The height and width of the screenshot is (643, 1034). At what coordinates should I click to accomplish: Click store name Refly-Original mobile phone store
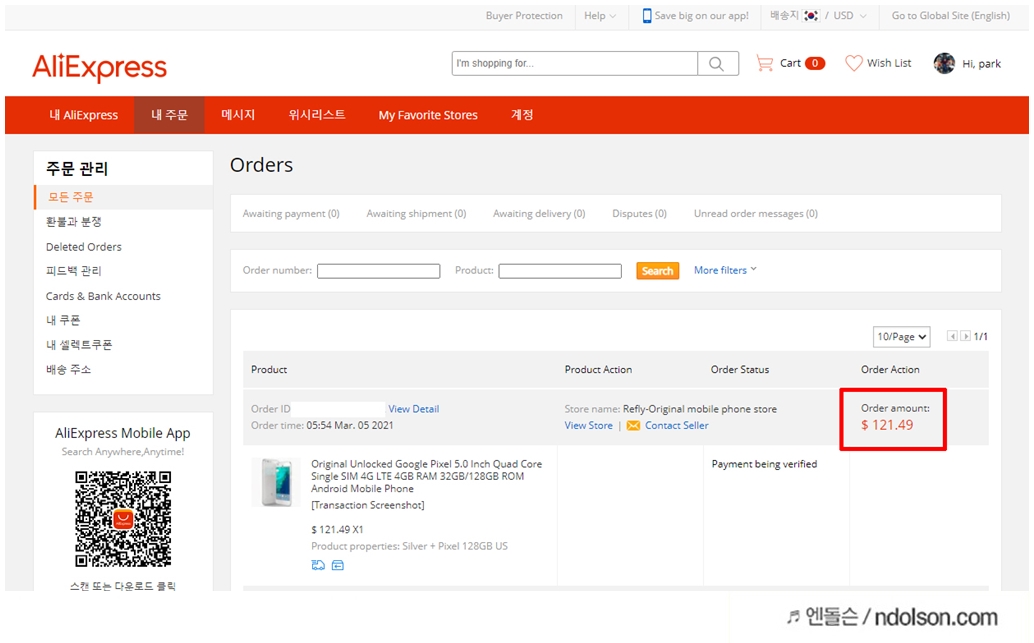click(x=700, y=409)
